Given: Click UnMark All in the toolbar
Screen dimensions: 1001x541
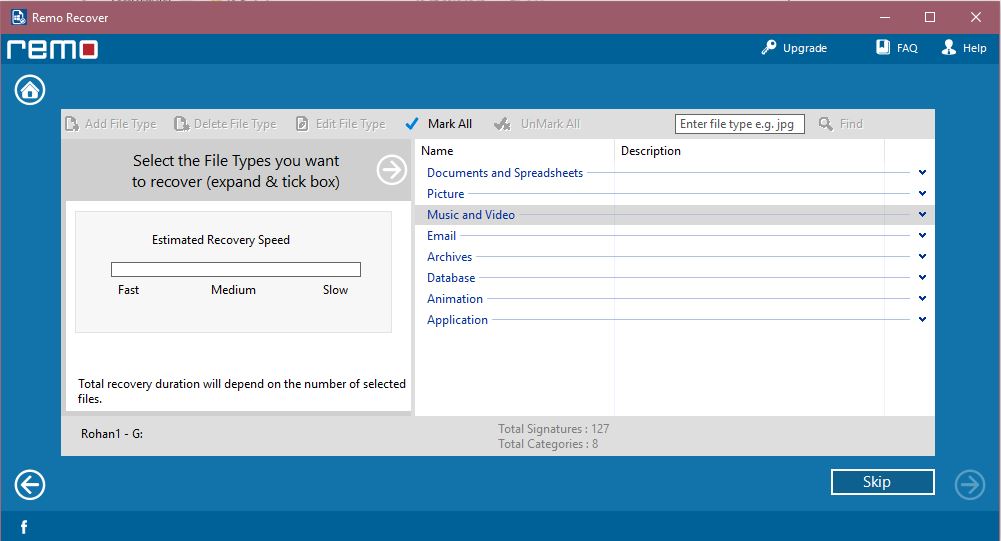Looking at the screenshot, I should point(538,124).
